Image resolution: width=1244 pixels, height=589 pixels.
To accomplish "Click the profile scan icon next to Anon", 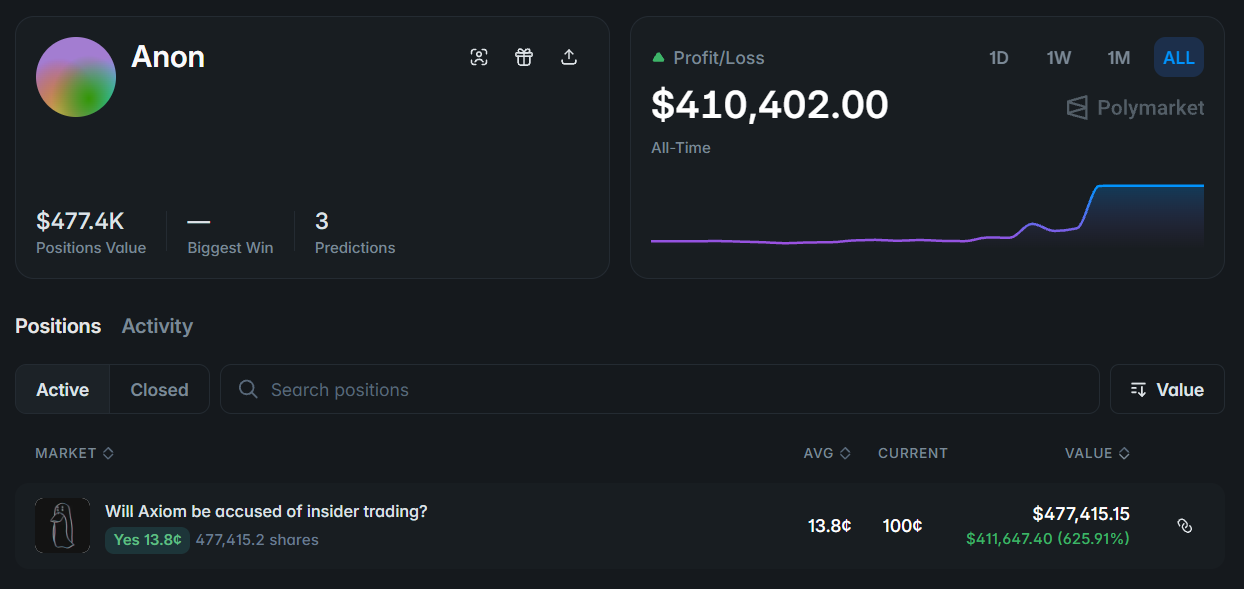I will coord(479,57).
